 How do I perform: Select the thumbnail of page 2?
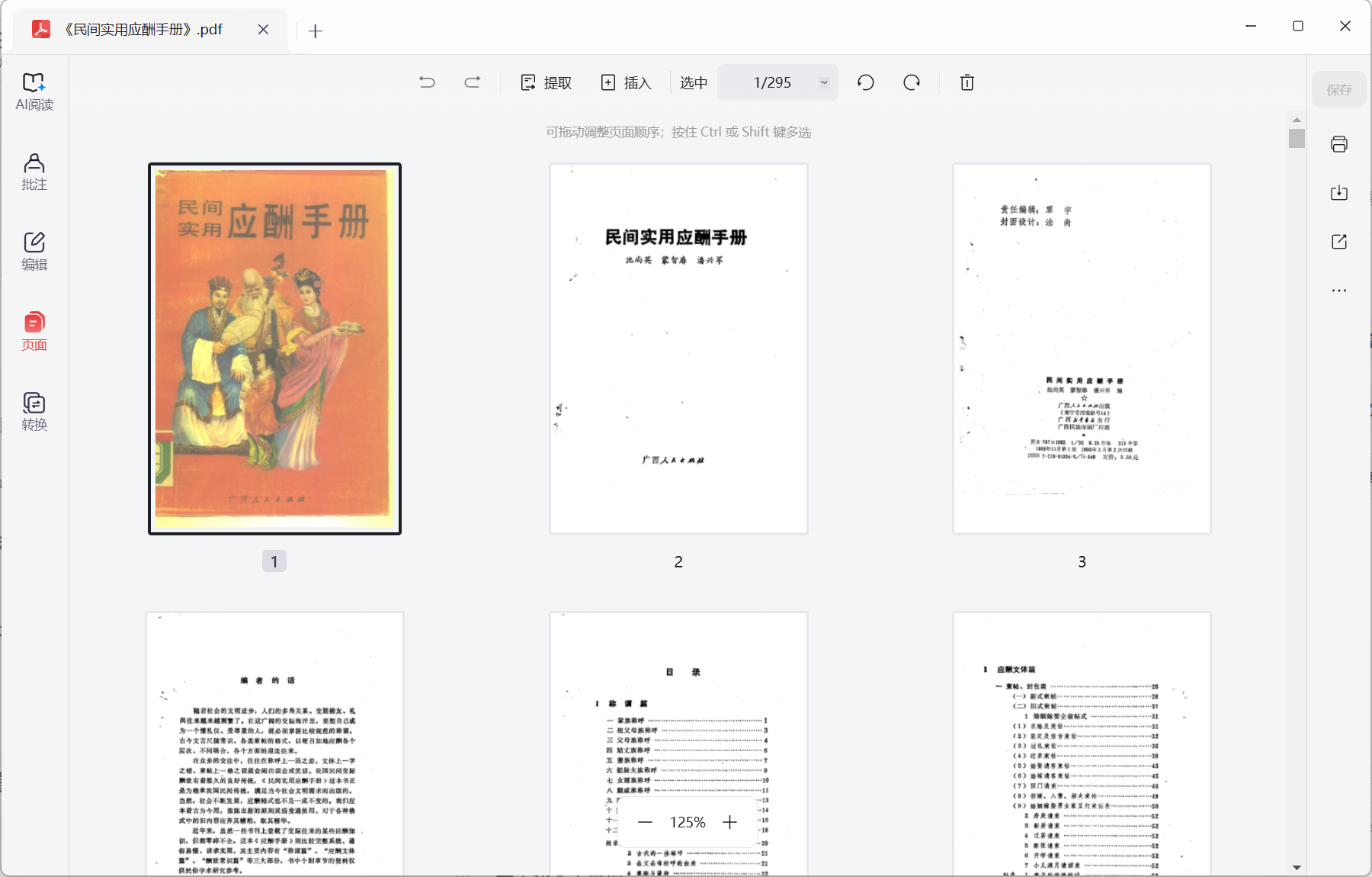click(678, 348)
